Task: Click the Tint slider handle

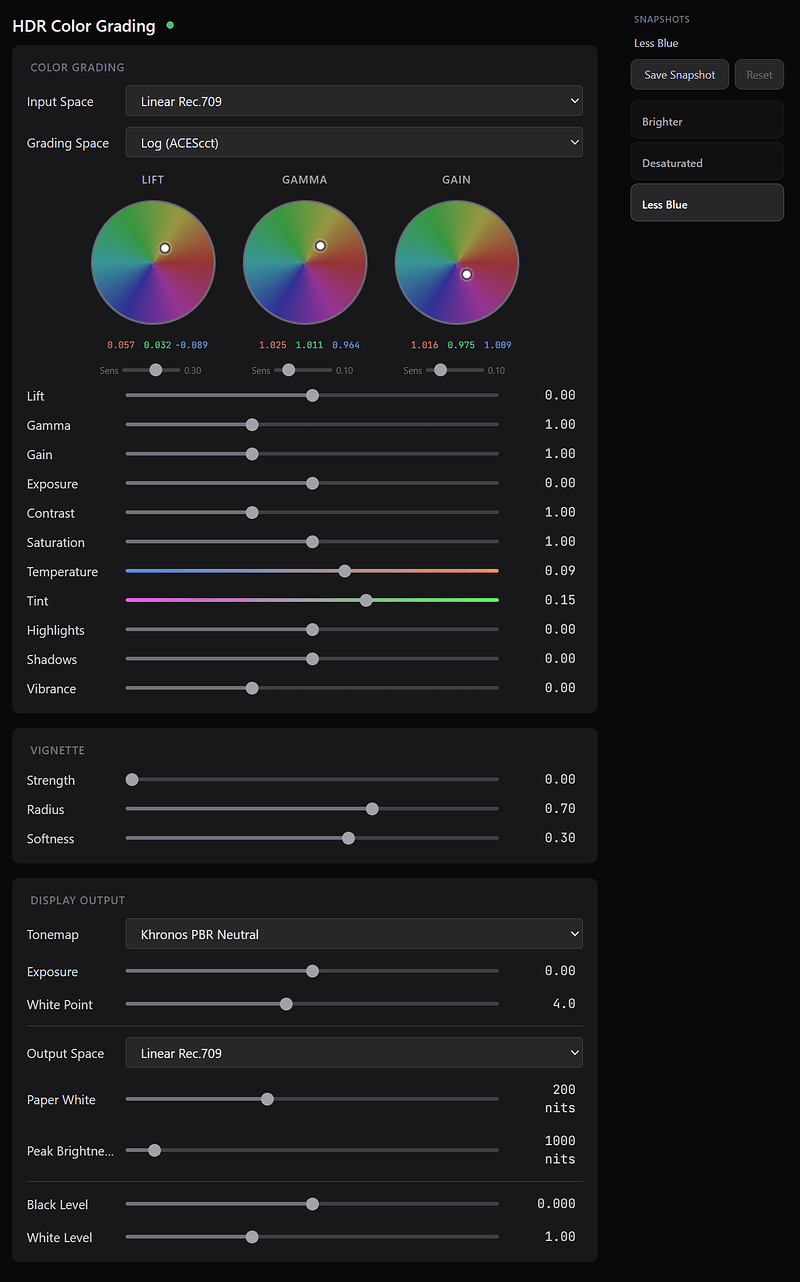Action: tap(366, 600)
